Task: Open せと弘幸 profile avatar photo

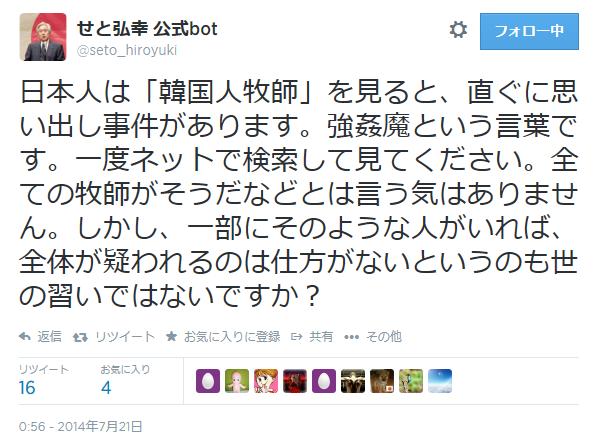Action: [x=43, y=37]
